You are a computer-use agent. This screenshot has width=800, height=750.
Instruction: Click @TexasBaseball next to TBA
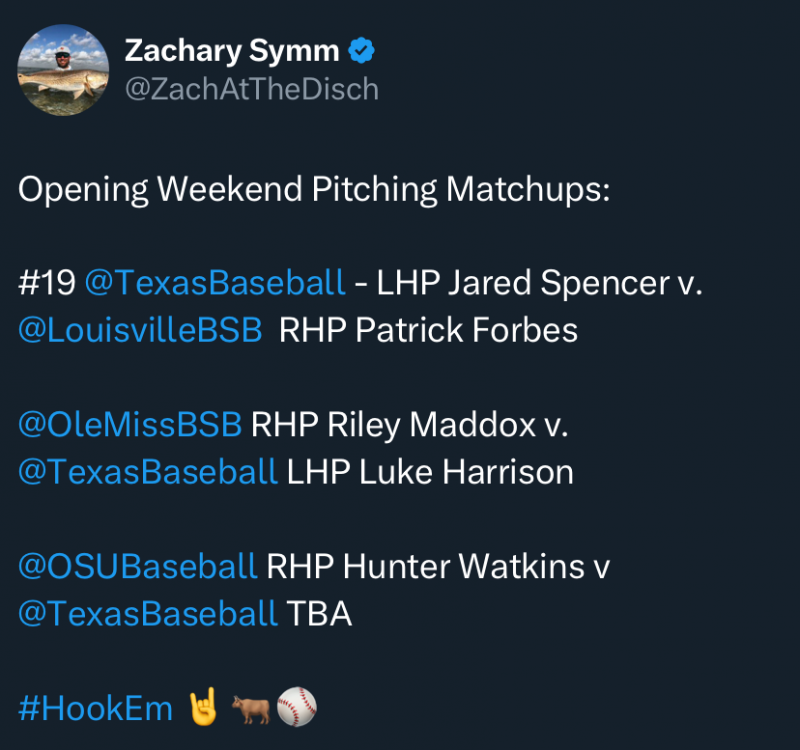click(x=148, y=613)
